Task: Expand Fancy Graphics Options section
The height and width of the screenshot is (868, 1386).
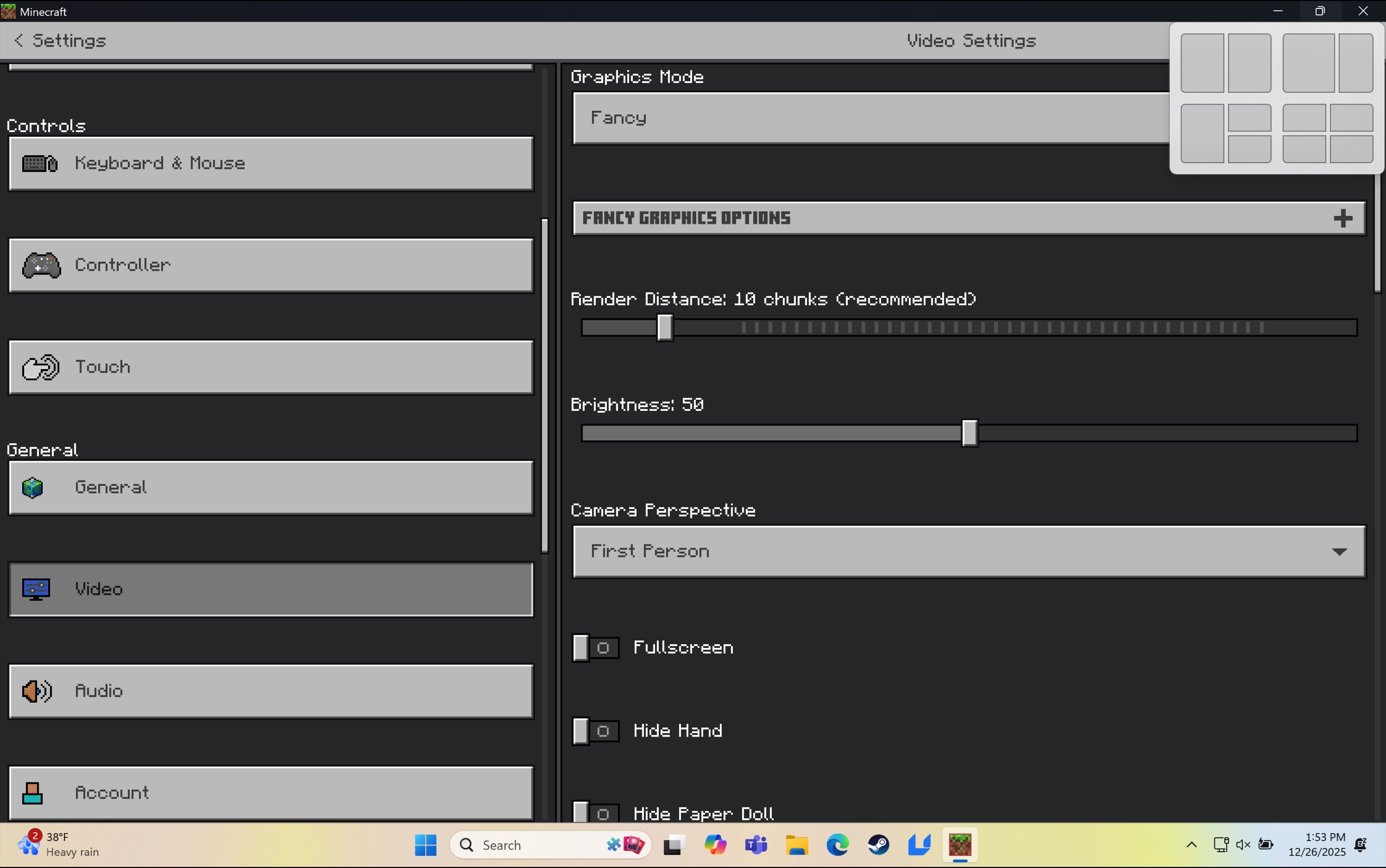Action: tap(969, 218)
